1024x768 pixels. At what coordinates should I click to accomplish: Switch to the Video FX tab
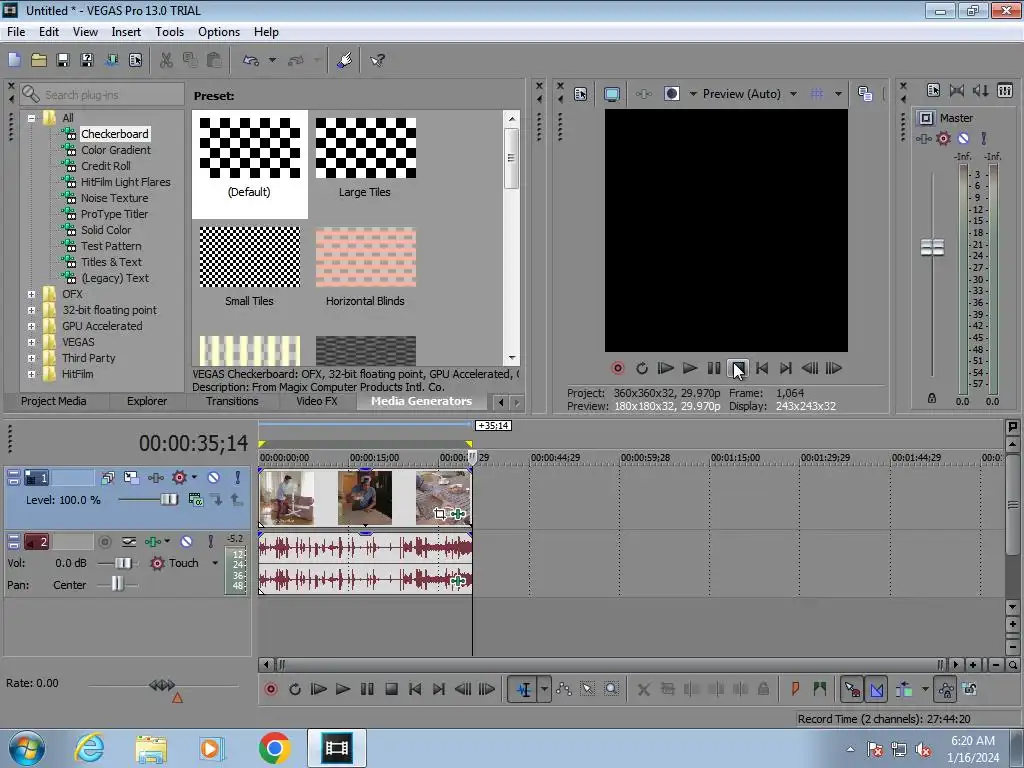(x=317, y=401)
